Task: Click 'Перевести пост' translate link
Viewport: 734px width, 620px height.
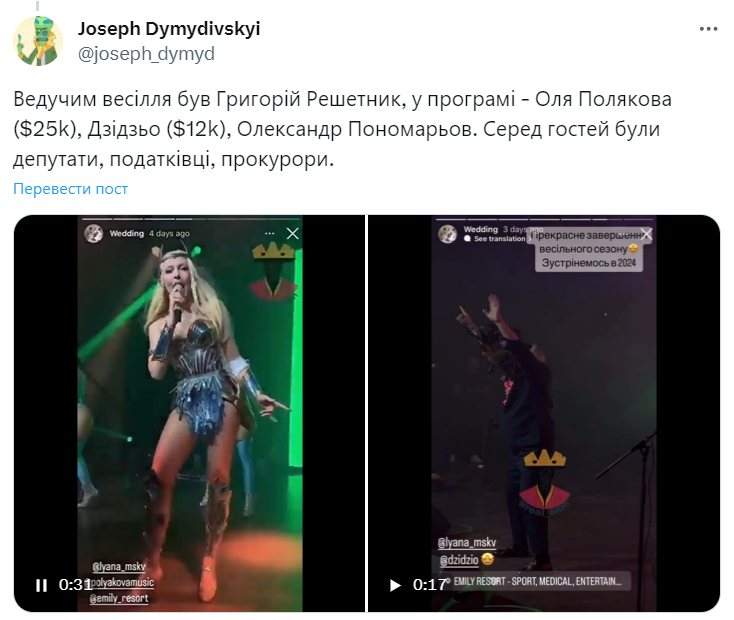Action: (70, 189)
